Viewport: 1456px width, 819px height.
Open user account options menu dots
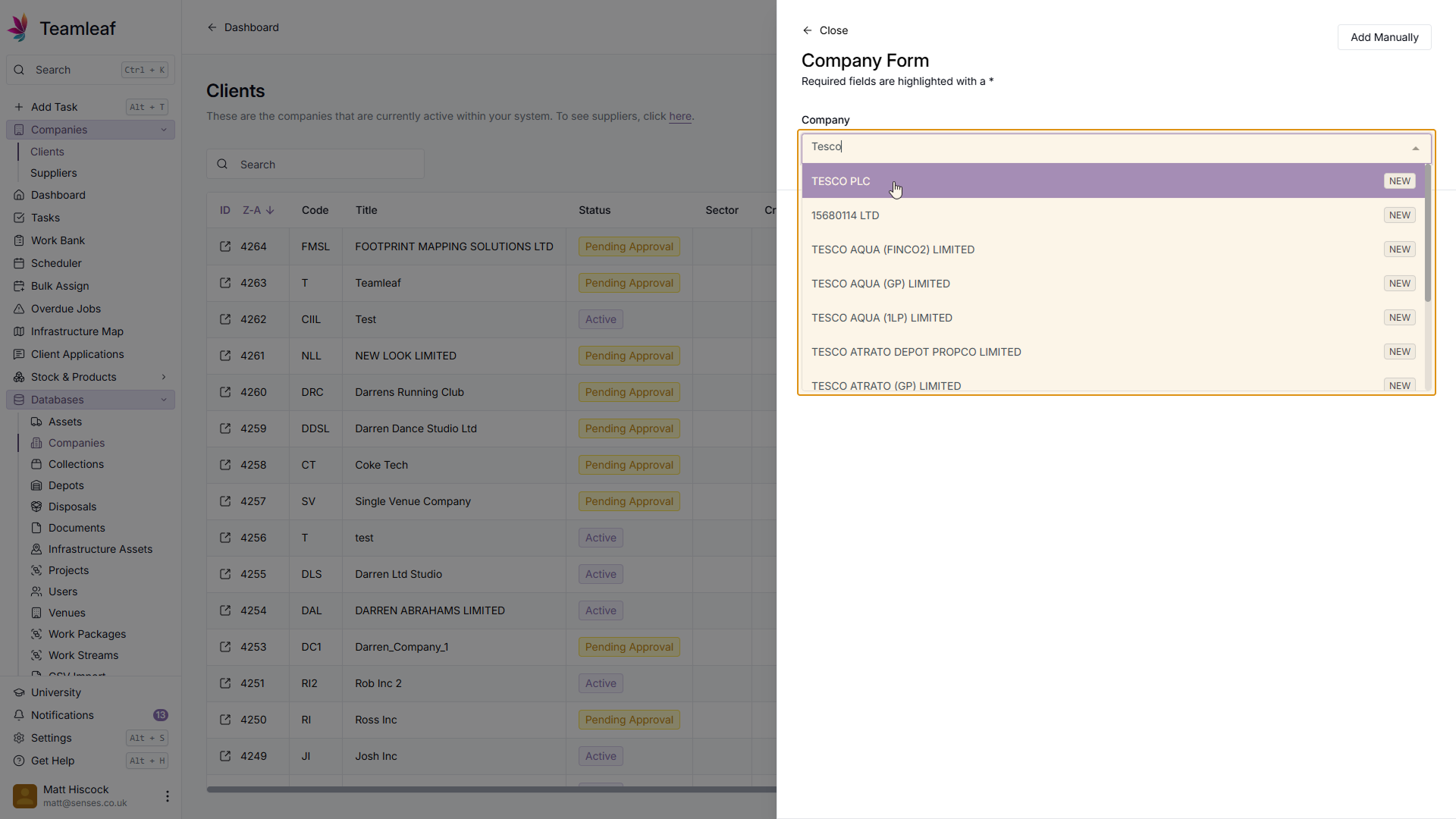[x=168, y=795]
